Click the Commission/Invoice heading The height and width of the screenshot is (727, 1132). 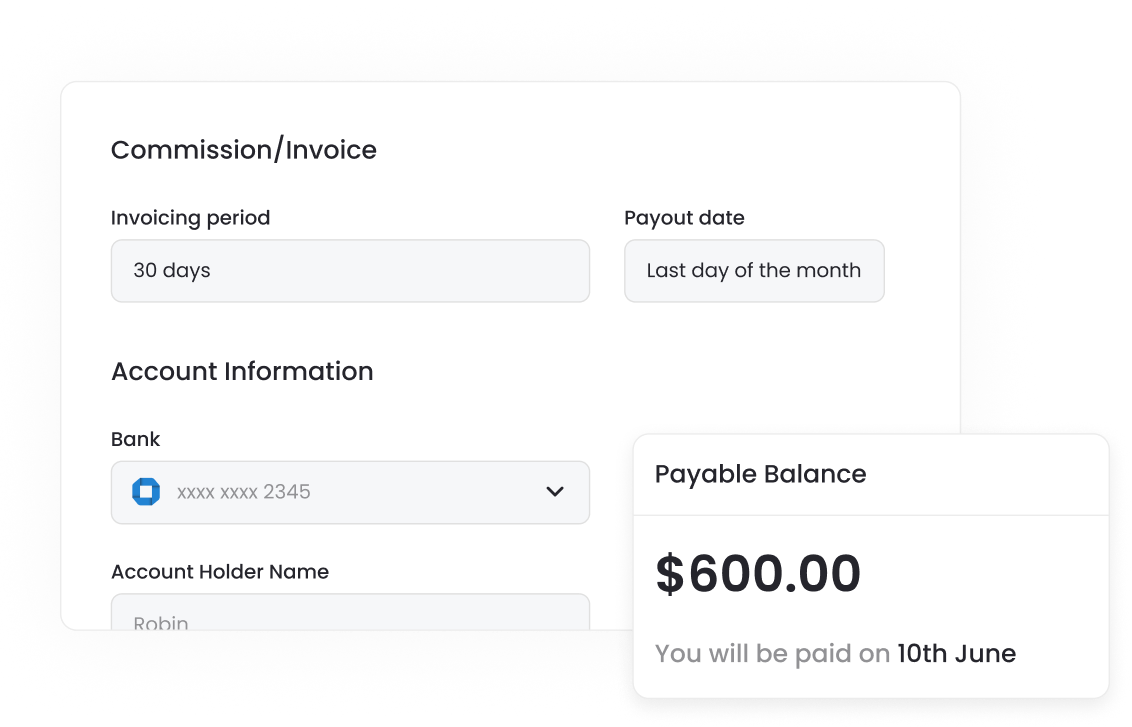point(243,150)
